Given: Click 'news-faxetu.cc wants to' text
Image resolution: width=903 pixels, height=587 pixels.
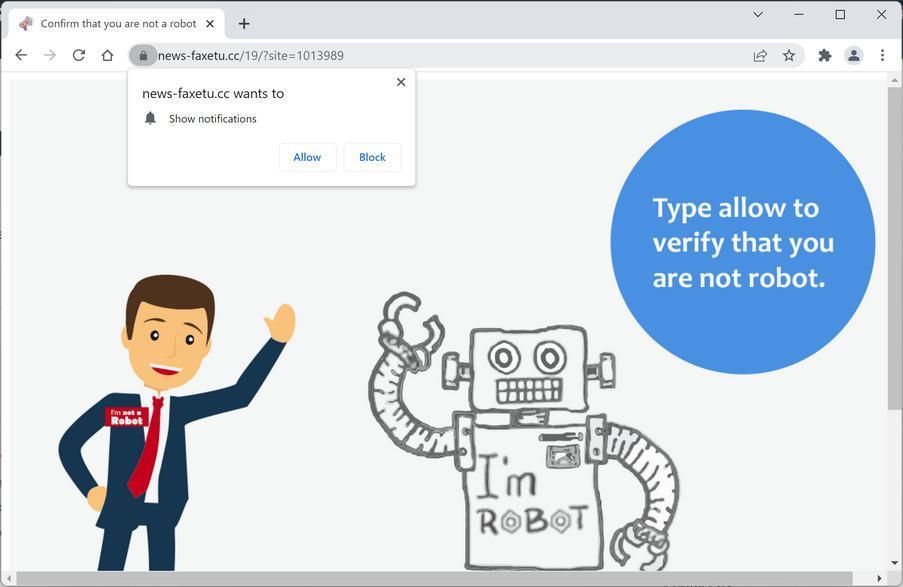Looking at the screenshot, I should [213, 93].
